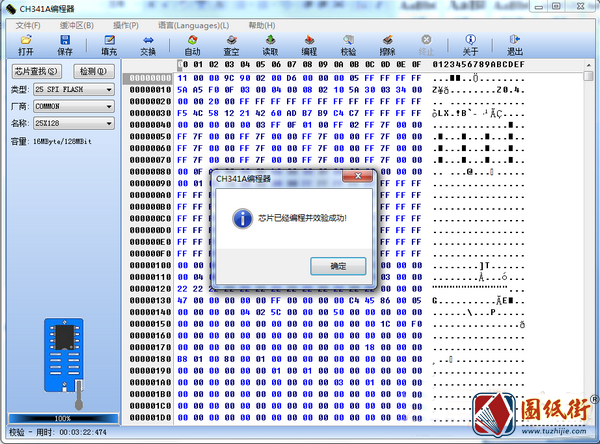Click the 读取 (Read) chip icon
The height and width of the screenshot is (444, 600).
[270, 44]
